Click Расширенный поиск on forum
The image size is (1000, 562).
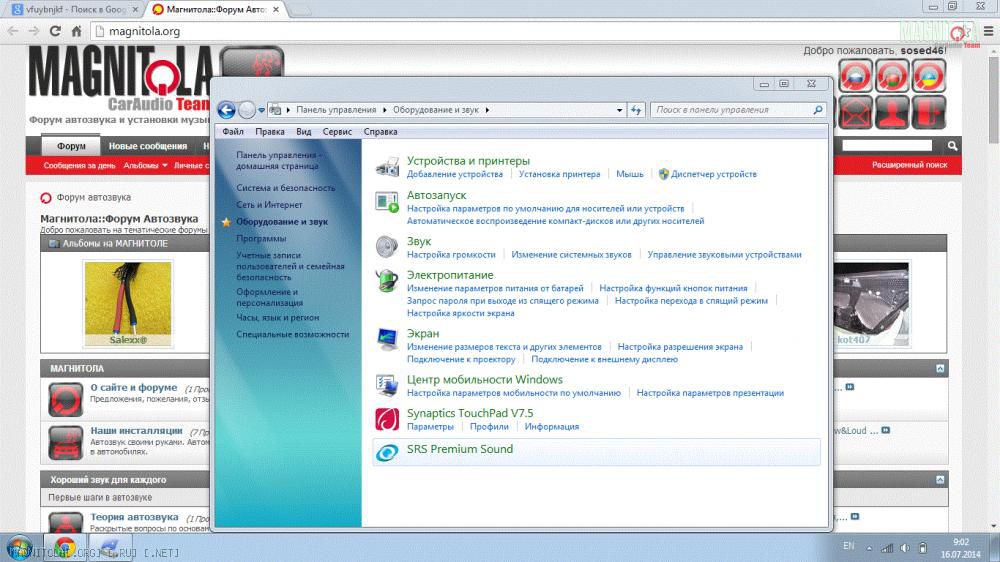click(x=909, y=165)
